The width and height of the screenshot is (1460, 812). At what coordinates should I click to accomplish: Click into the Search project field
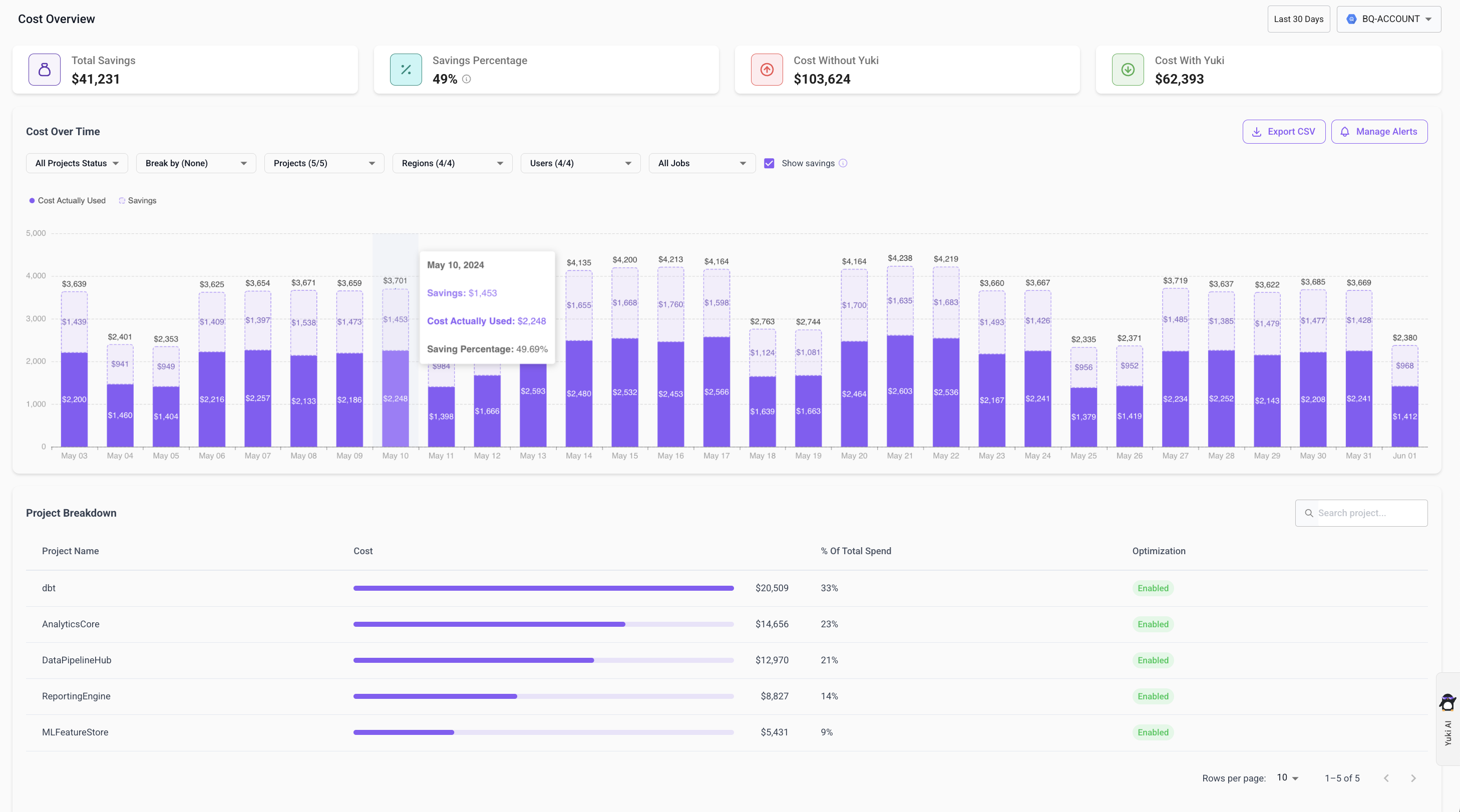click(x=1361, y=513)
